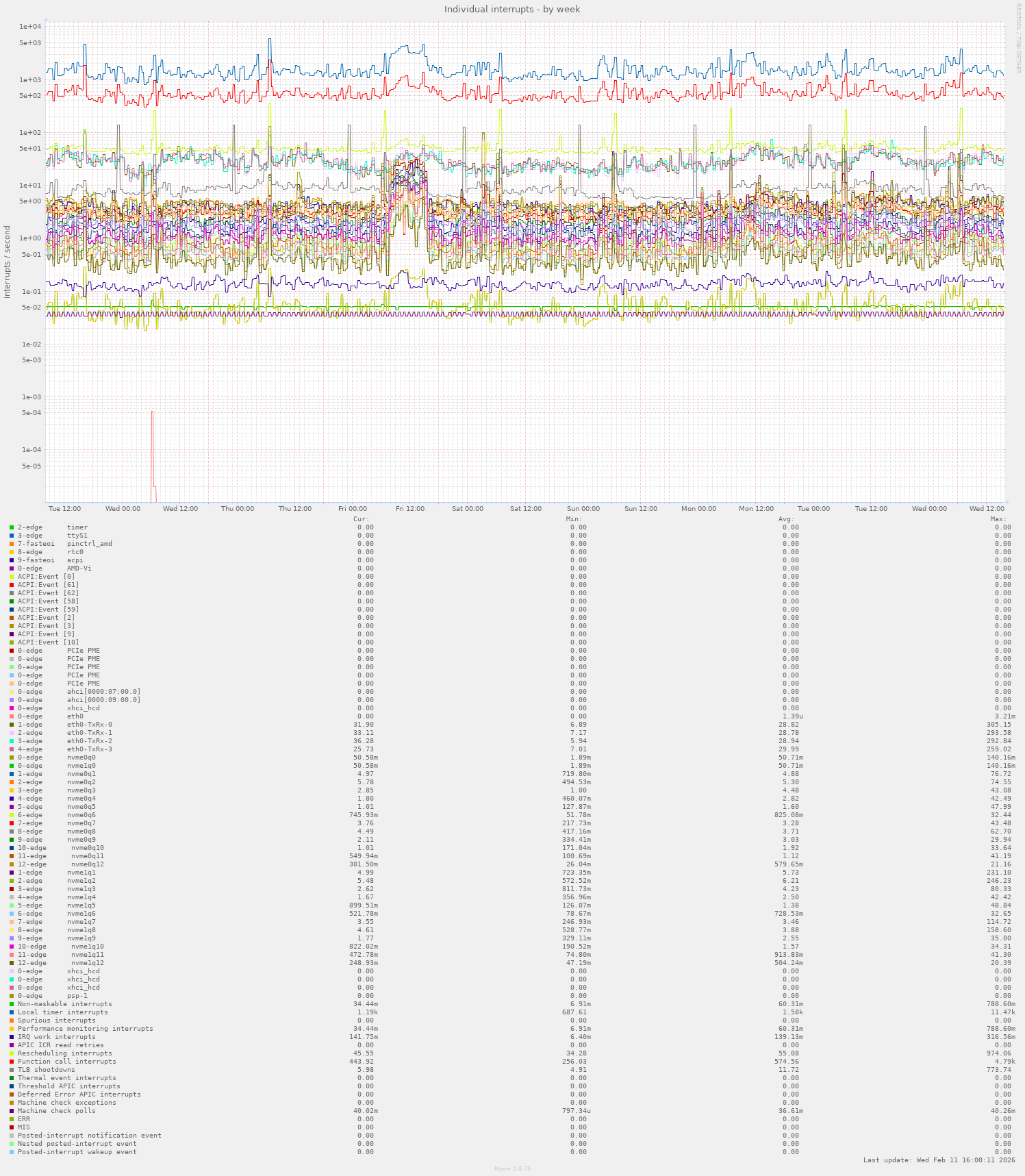The height and width of the screenshot is (1176, 1025).
Task: Click the Fri 12:00 time axis label
Action: point(410,509)
